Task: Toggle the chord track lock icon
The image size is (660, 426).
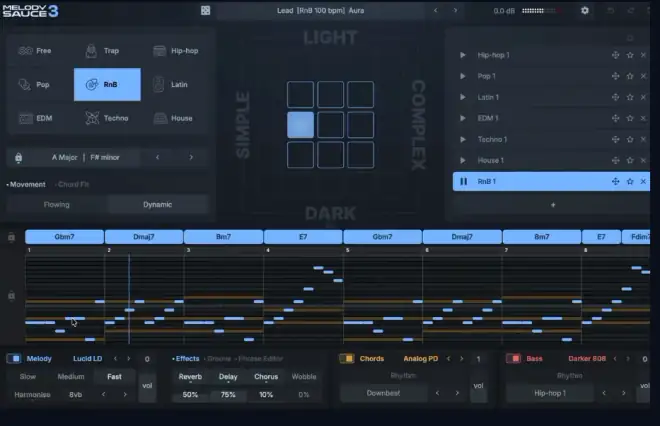Action: click(x=11, y=237)
